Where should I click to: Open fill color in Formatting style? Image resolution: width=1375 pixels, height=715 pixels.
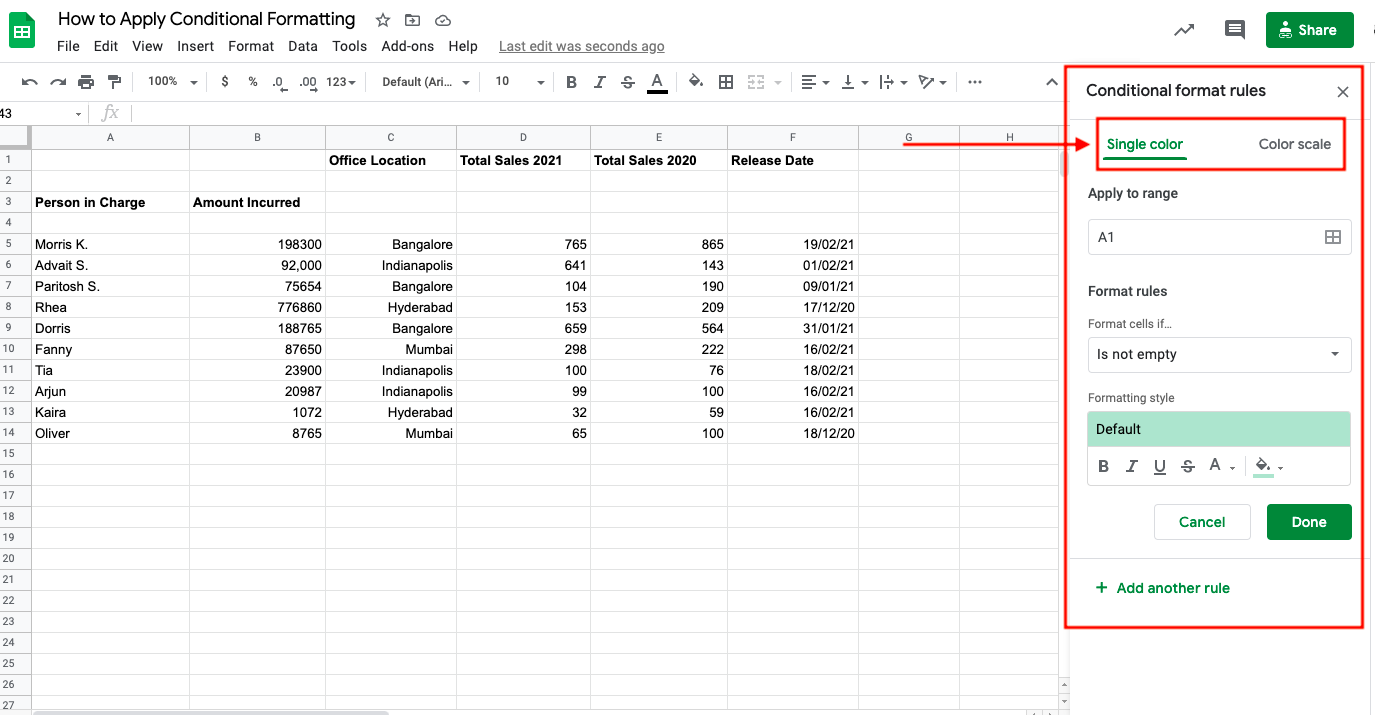click(1268, 467)
